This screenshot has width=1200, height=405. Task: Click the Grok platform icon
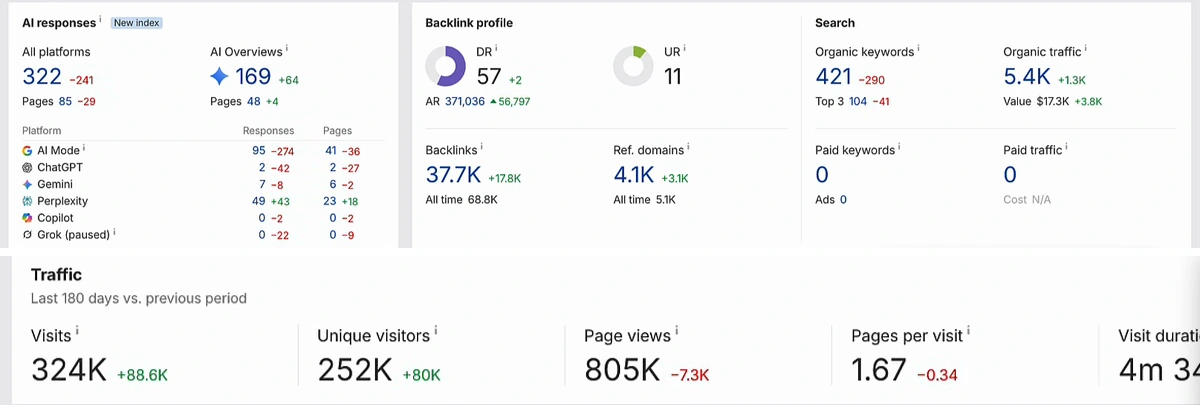[27, 235]
